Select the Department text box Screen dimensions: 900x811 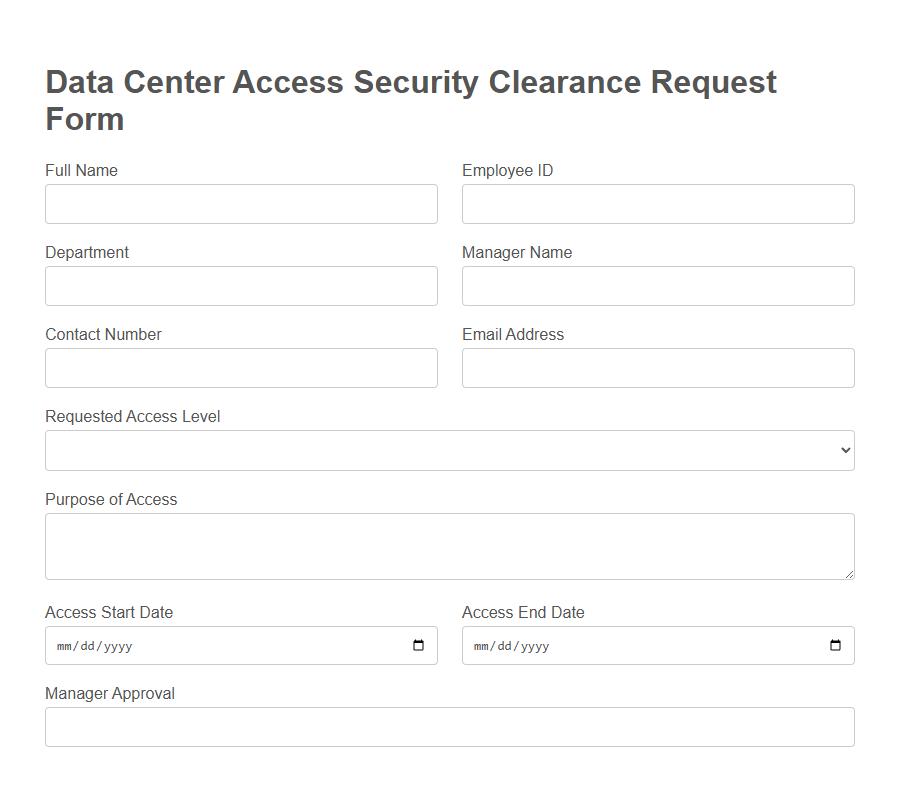click(241, 286)
